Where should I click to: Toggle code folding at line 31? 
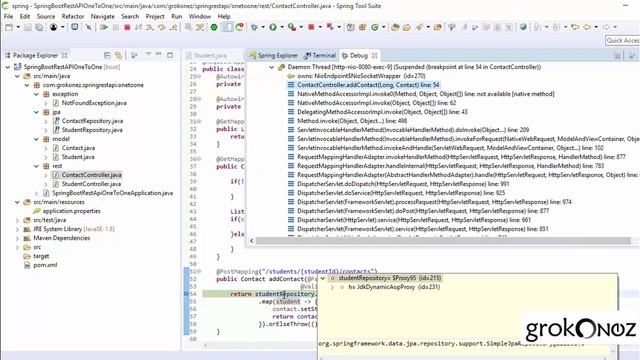[x=199, y=122]
